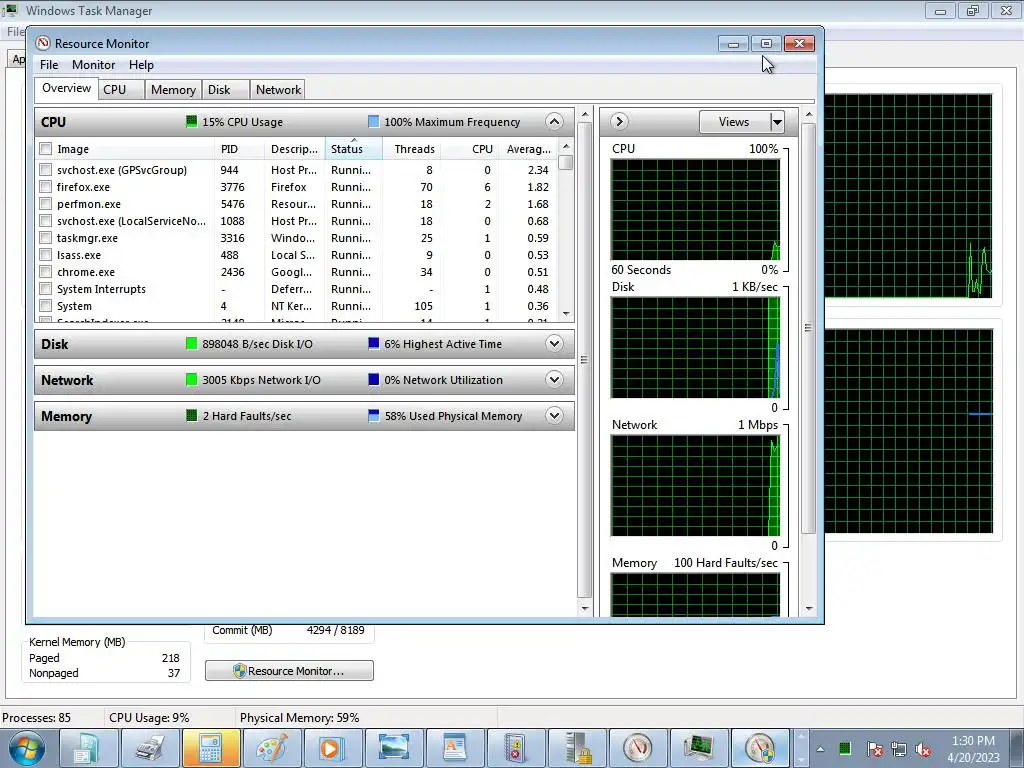1024x768 pixels.
Task: Check the box for svchost.exe (GPSvcGroup)
Action: 46,170
